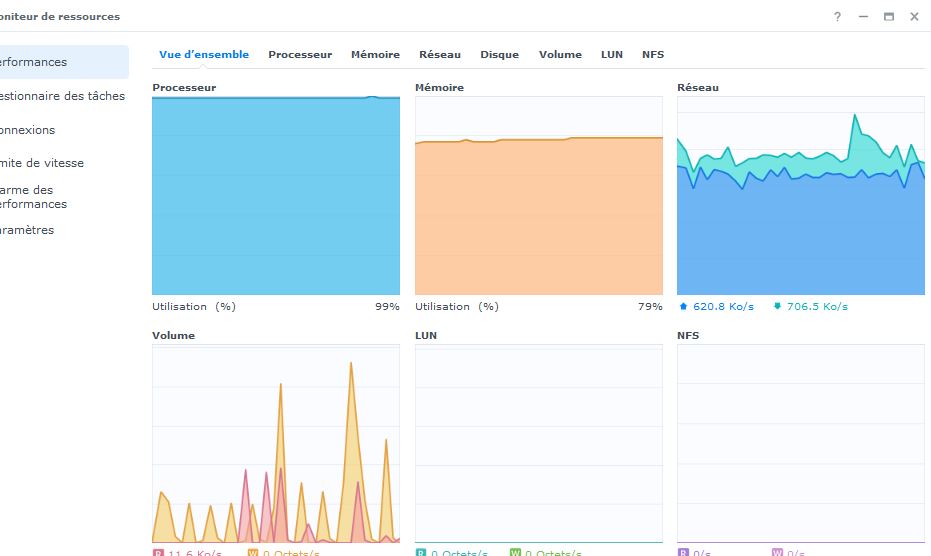This screenshot has width=931, height=556.
Task: Click the NFS read R legend icon
Action: 683,552
